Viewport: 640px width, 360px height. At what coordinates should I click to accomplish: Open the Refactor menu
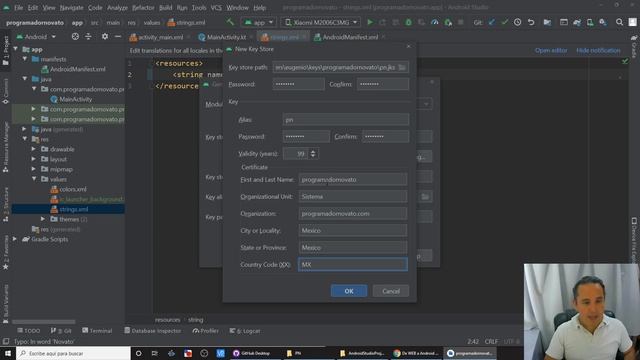click(143, 8)
